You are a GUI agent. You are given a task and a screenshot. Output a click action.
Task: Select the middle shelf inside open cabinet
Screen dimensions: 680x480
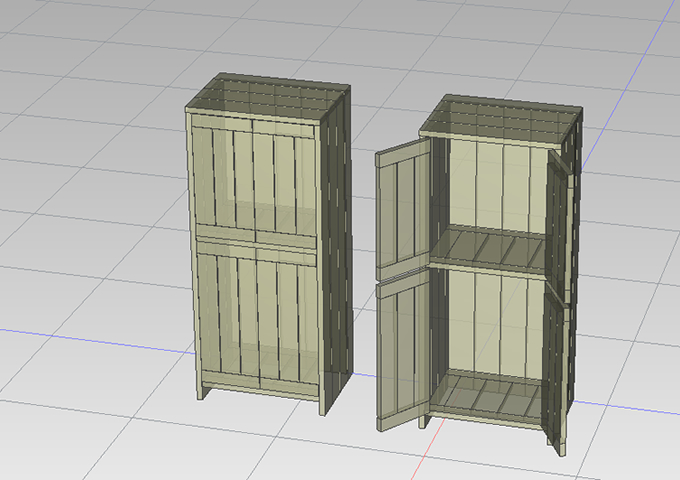[x=488, y=250]
